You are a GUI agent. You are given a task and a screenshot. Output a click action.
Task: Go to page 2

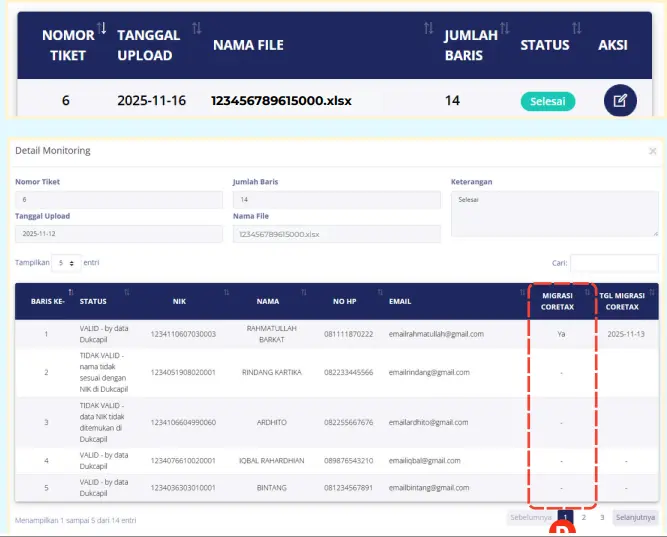click(584, 517)
